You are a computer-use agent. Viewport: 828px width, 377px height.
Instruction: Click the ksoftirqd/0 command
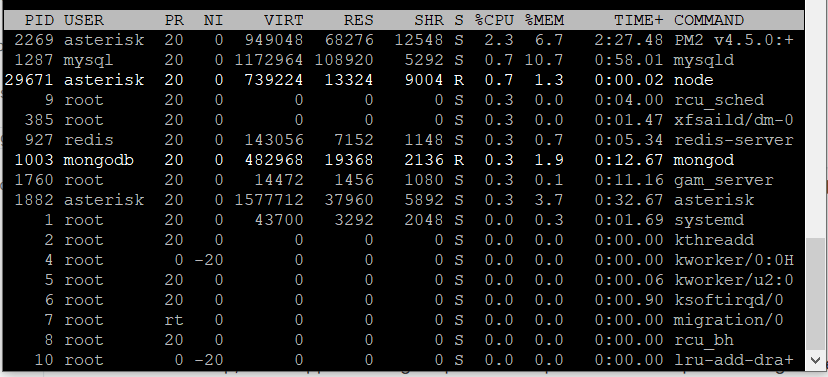point(729,300)
